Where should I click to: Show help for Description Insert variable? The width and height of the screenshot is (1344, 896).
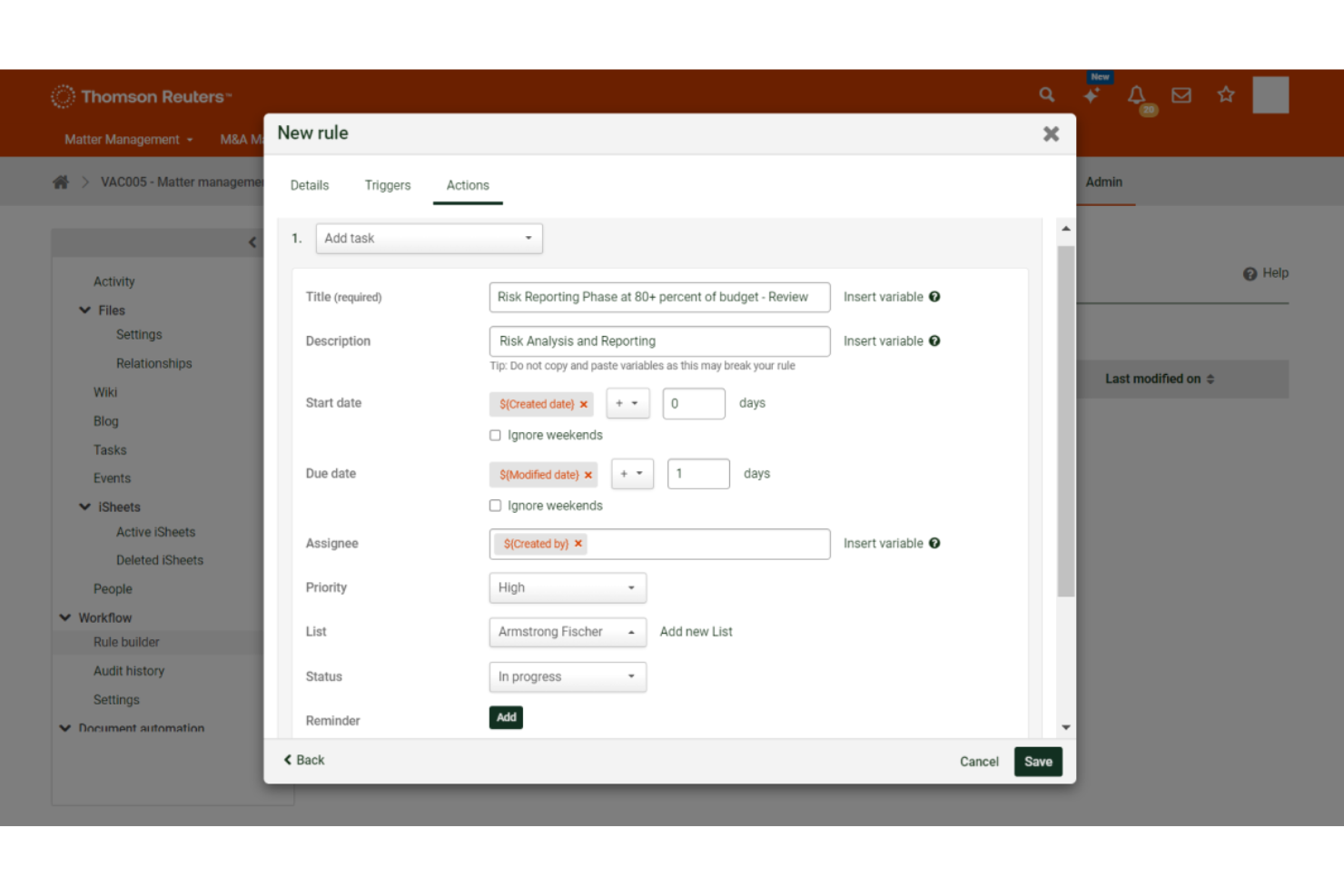934,341
